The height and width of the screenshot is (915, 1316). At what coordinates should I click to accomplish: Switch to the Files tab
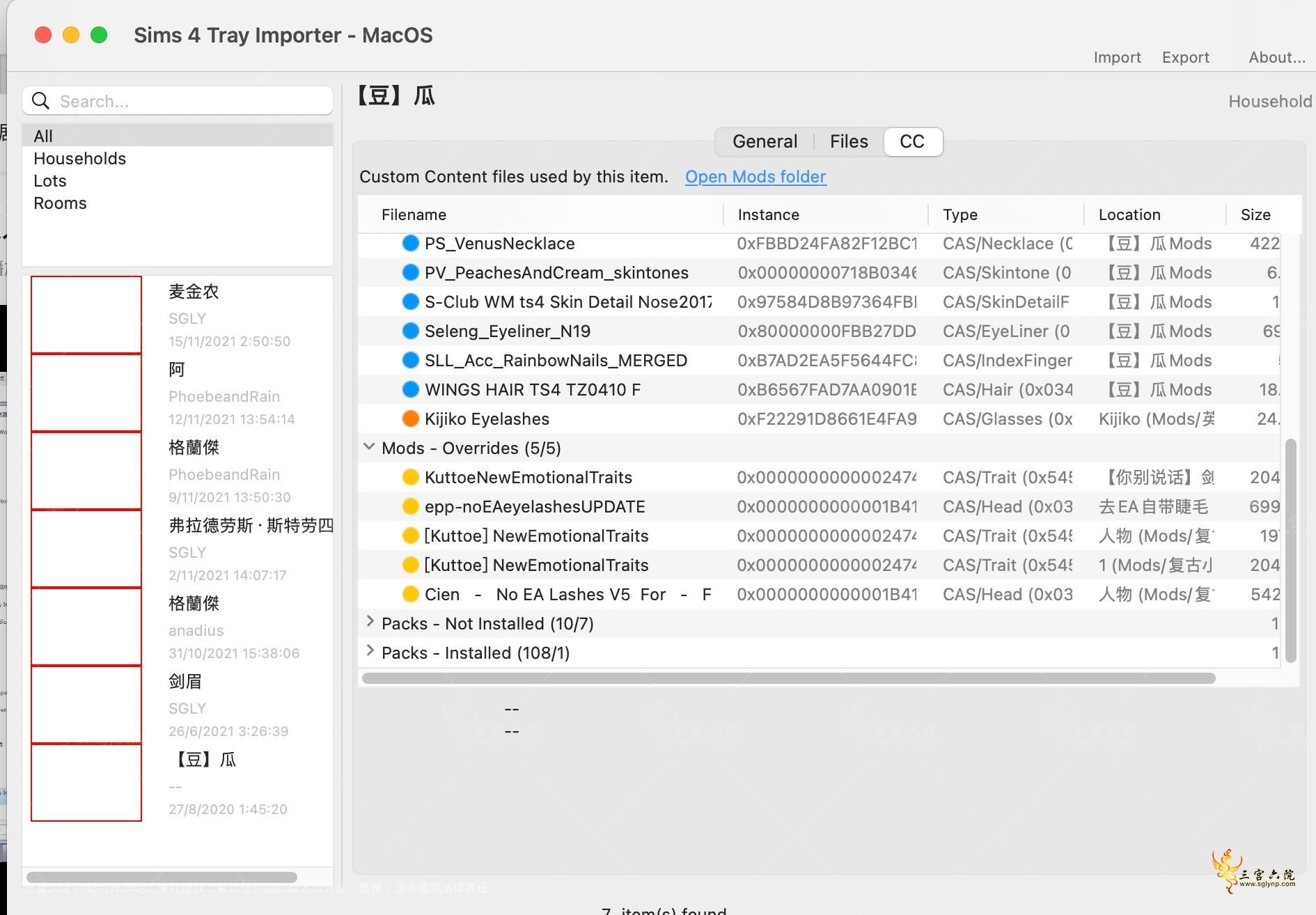coord(849,141)
